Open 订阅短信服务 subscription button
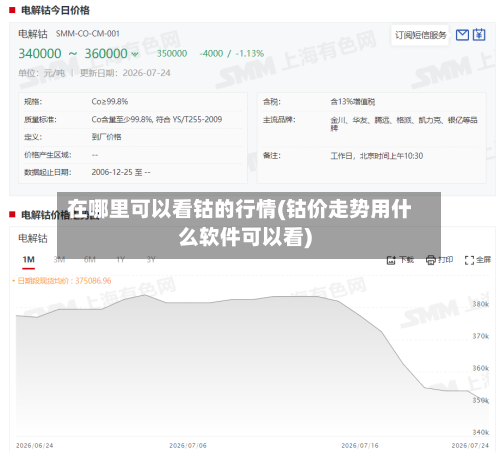Viewport: 500px width, 452px height. pos(420,35)
